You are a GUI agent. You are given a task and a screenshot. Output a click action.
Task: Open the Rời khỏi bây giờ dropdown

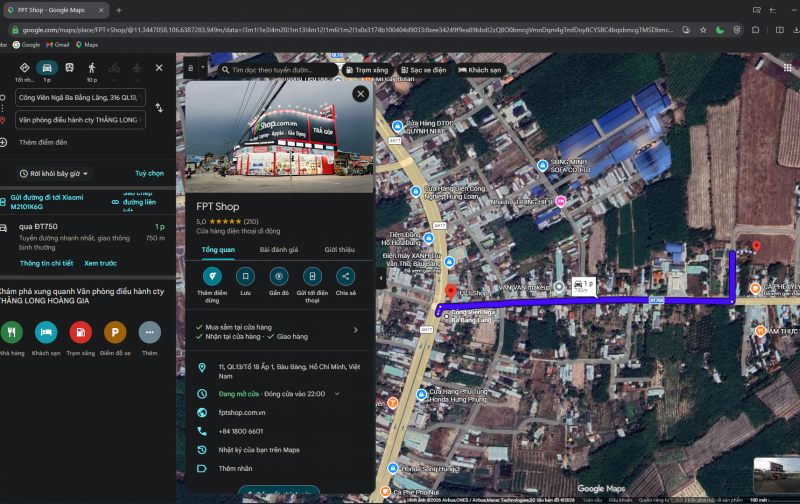pyautogui.click(x=55, y=173)
